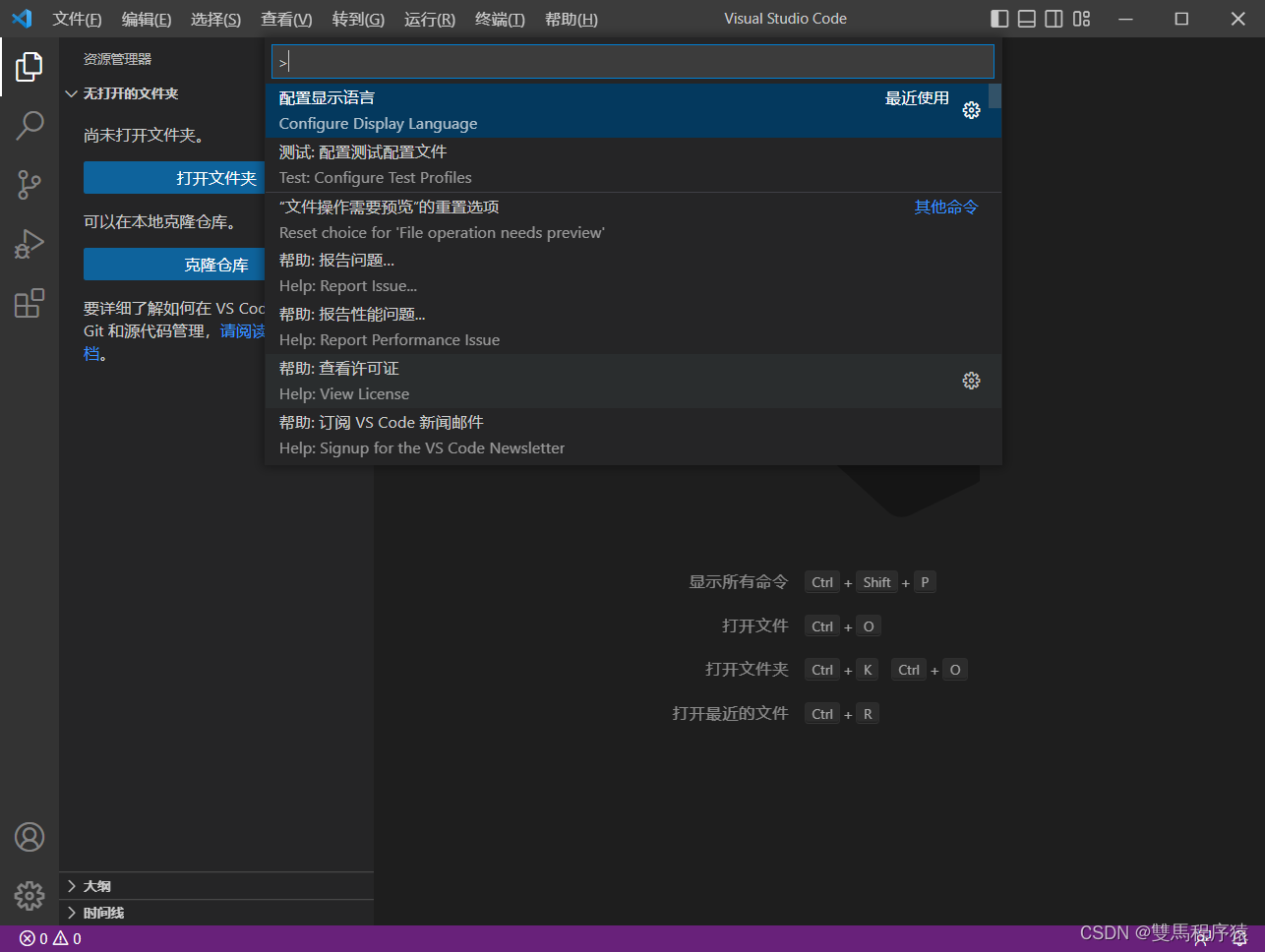
Task: Open the 文件(F) menu
Action: [77, 19]
